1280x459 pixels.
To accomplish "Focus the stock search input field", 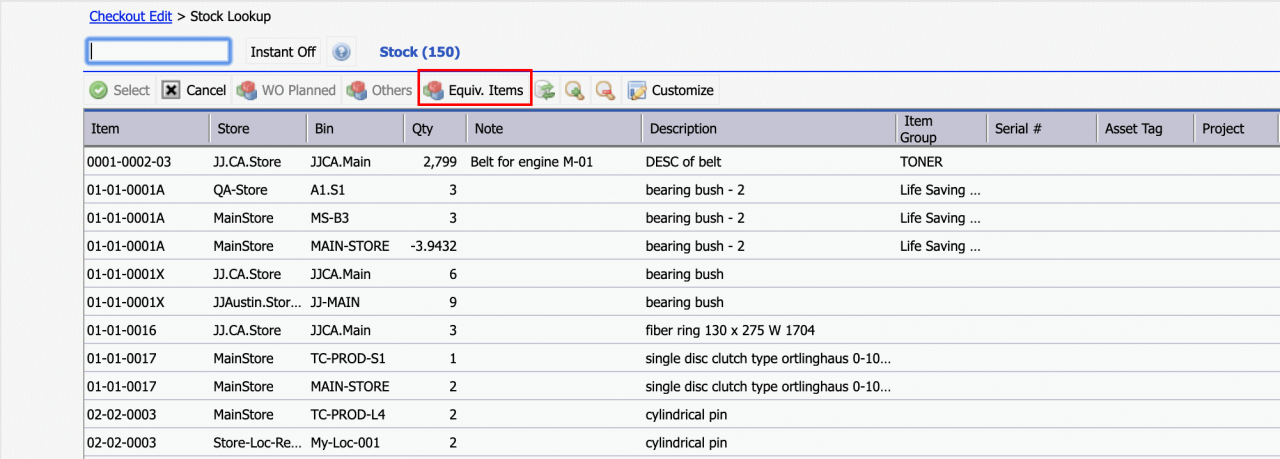I will pos(159,51).
